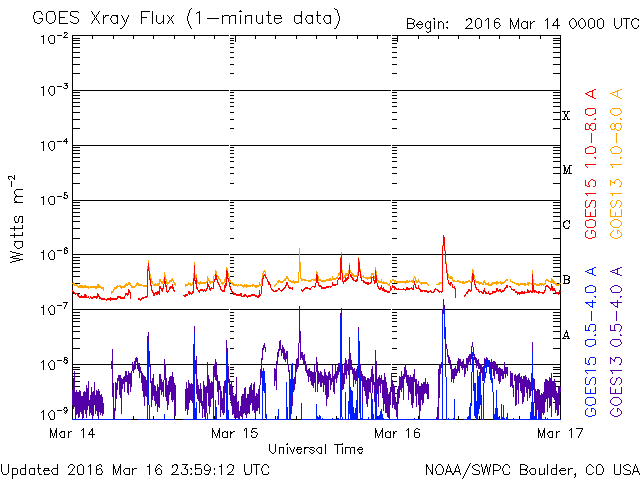Click the A flare class label
Screen dimensions: 640x480
566,335
